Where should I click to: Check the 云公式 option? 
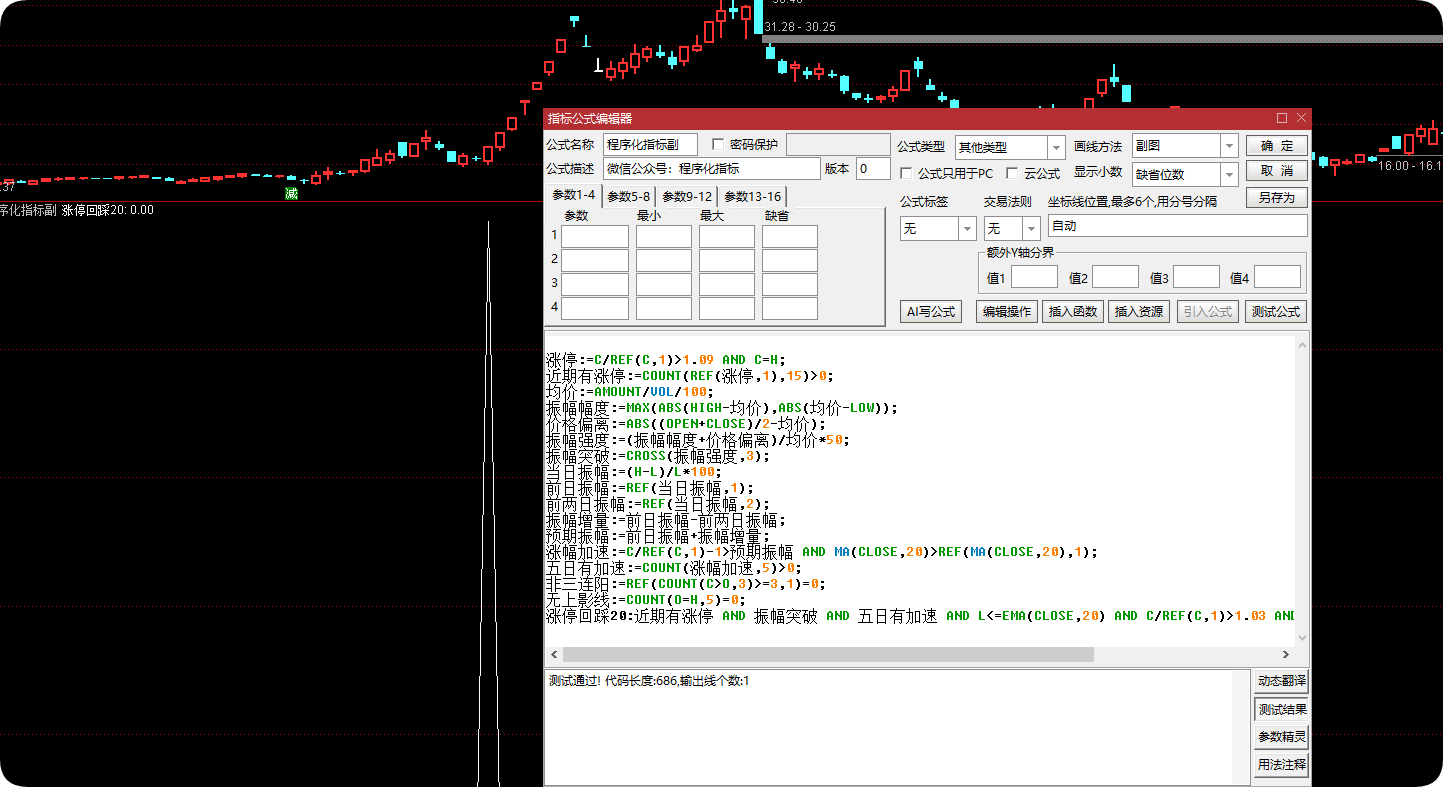point(1012,173)
